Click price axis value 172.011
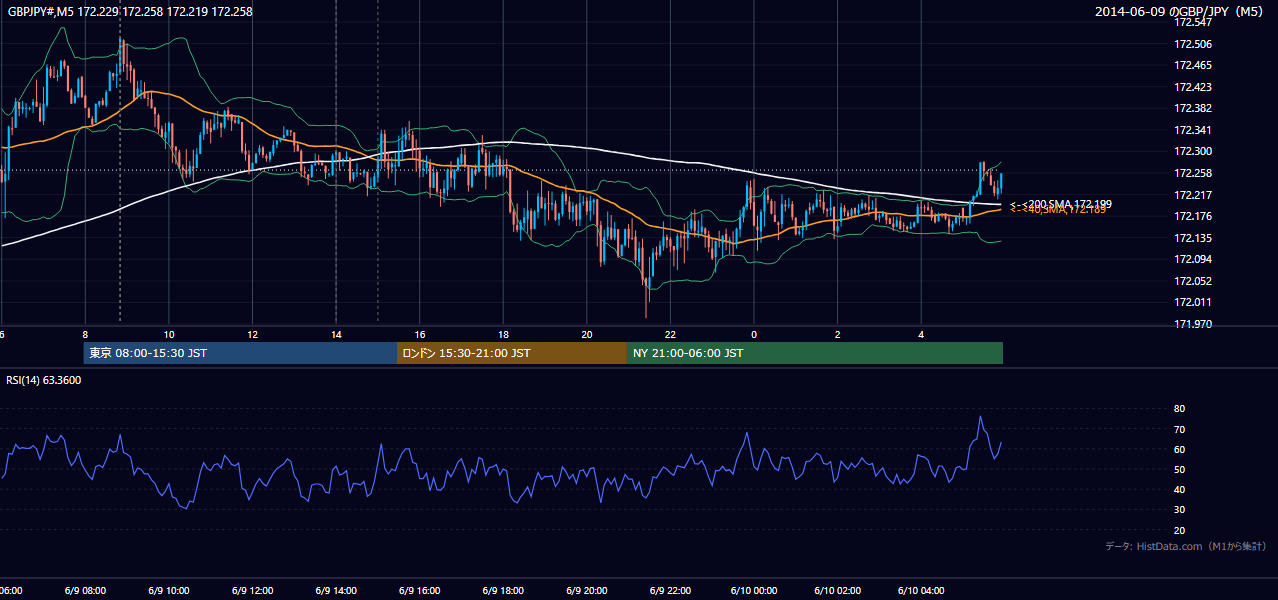 (x=1192, y=302)
